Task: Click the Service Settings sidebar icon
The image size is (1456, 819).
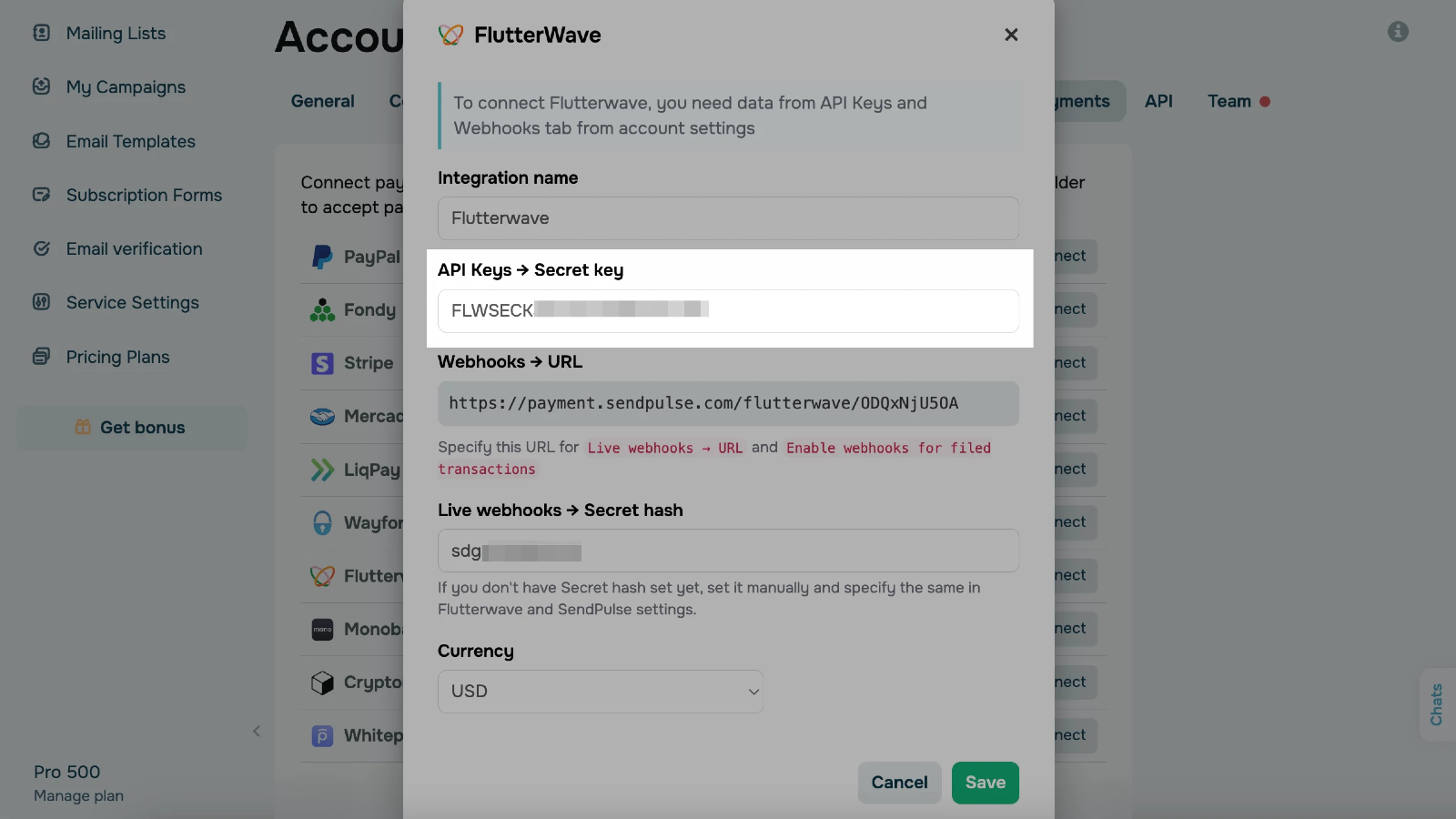Action: 42,302
